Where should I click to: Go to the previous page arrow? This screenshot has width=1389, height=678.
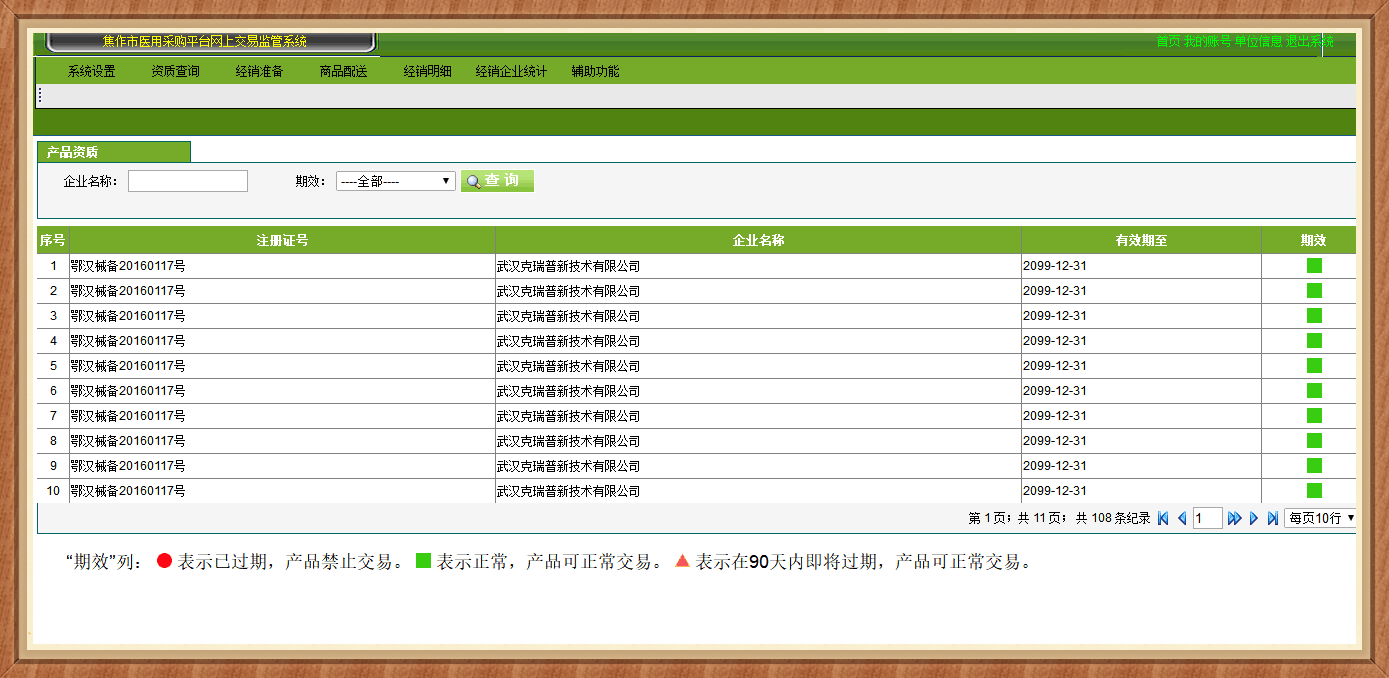pos(1181,518)
